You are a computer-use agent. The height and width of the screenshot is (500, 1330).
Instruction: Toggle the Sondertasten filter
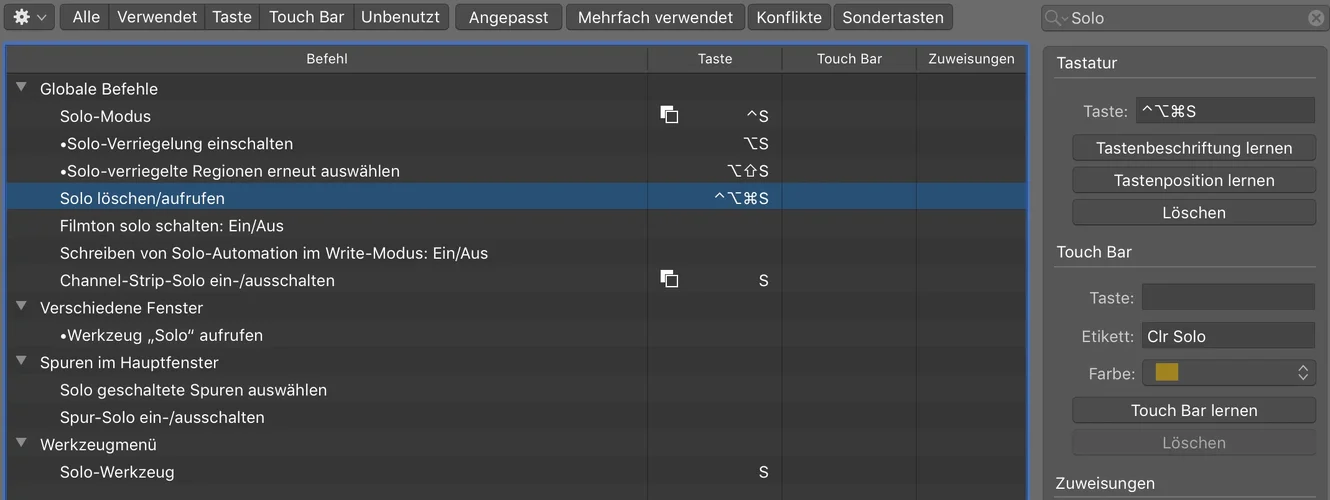[892, 17]
